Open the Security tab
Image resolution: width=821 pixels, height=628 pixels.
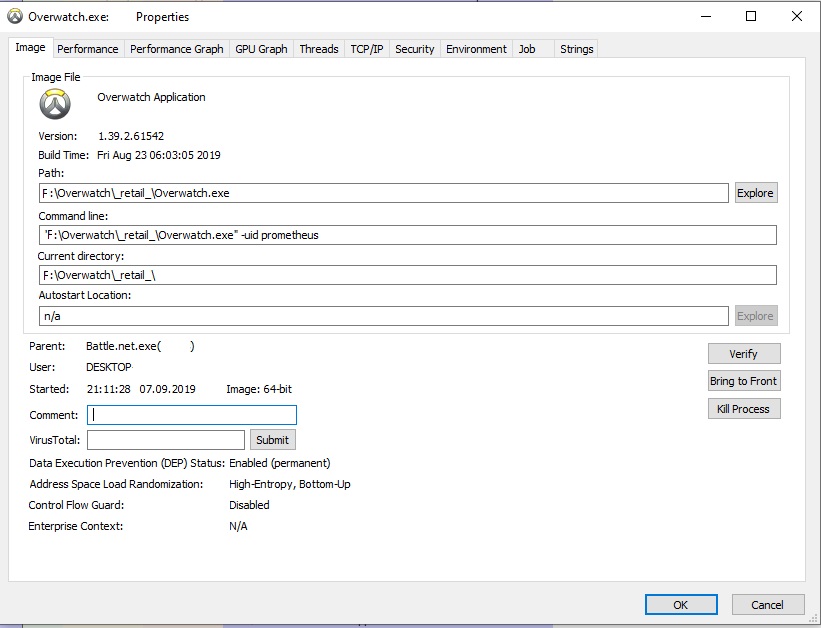pyautogui.click(x=415, y=49)
